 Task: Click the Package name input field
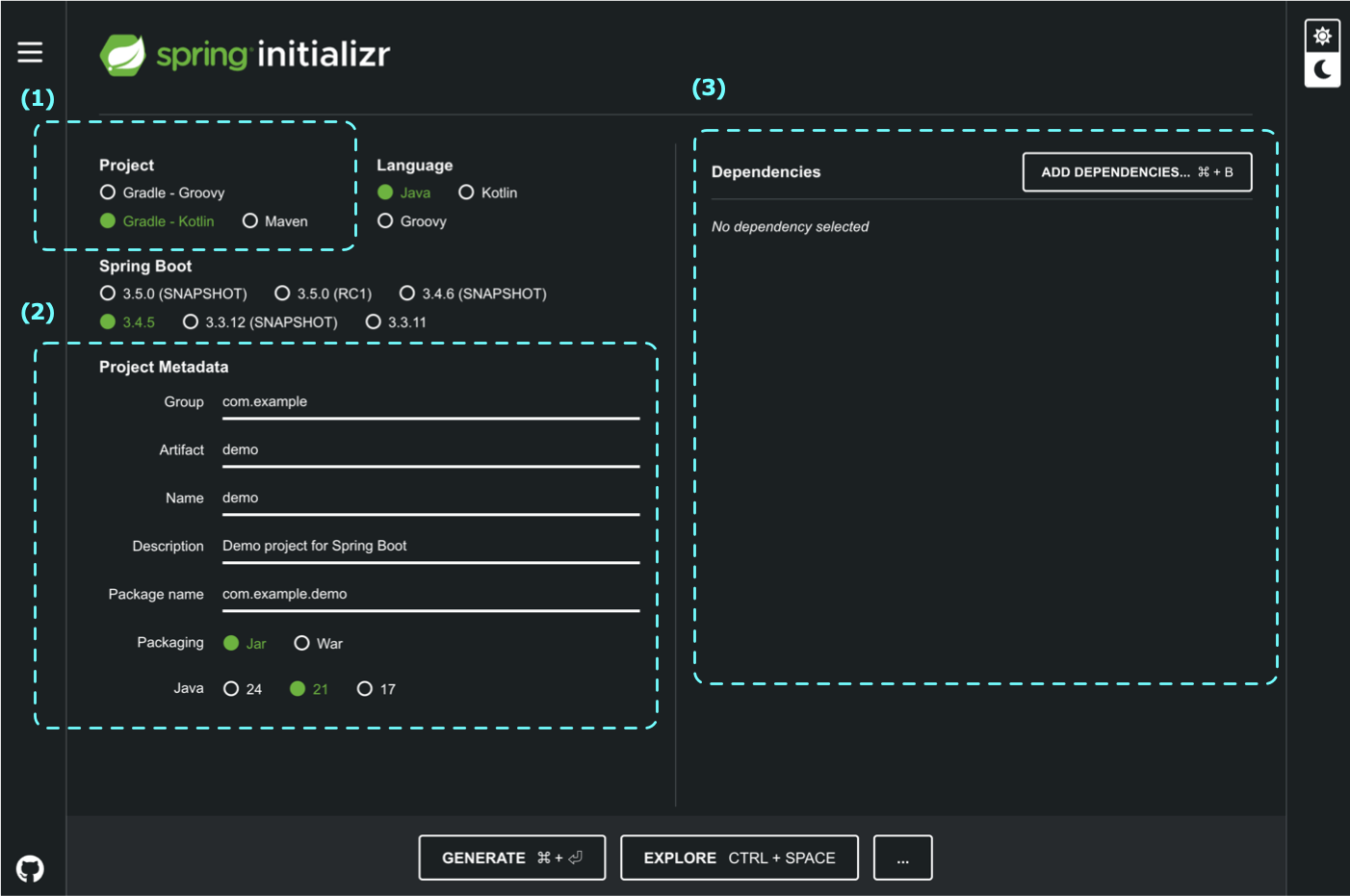point(430,595)
